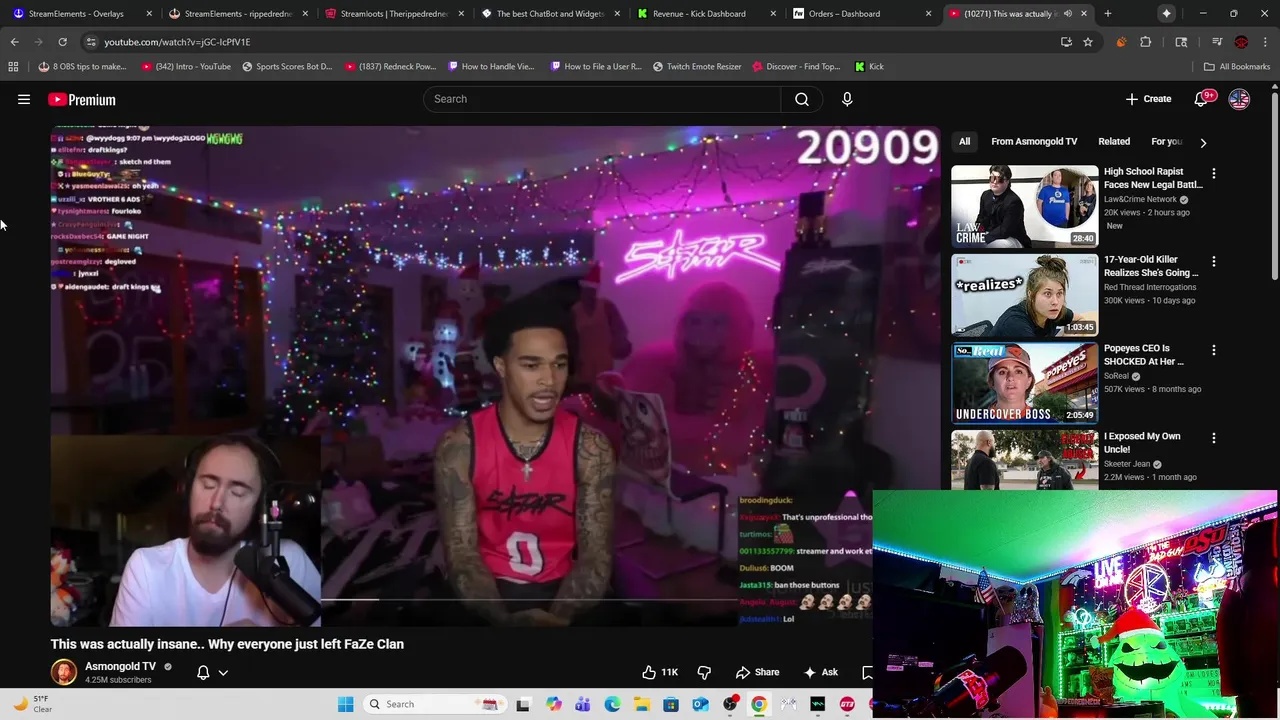
Task: Open more options for I Exposed My Own Uncle
Action: pos(1214,438)
